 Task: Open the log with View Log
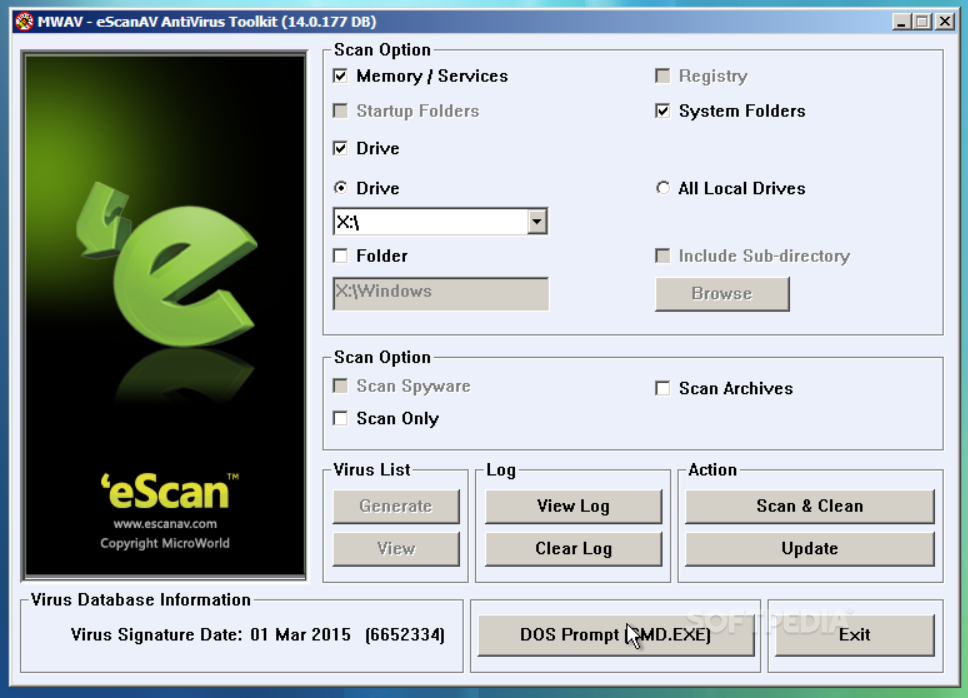(x=573, y=507)
